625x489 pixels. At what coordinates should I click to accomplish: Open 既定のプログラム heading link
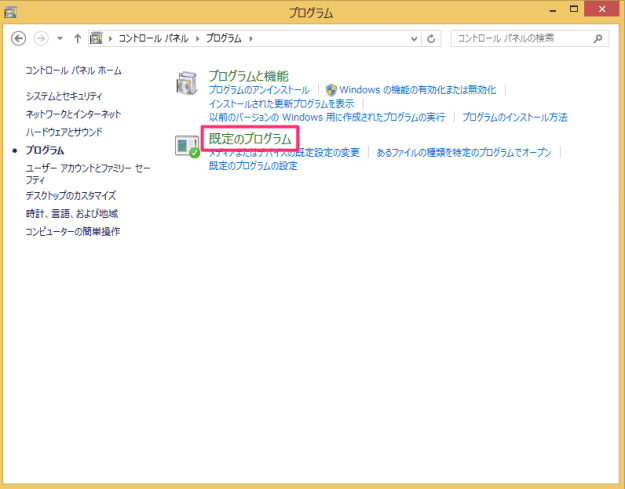point(250,138)
